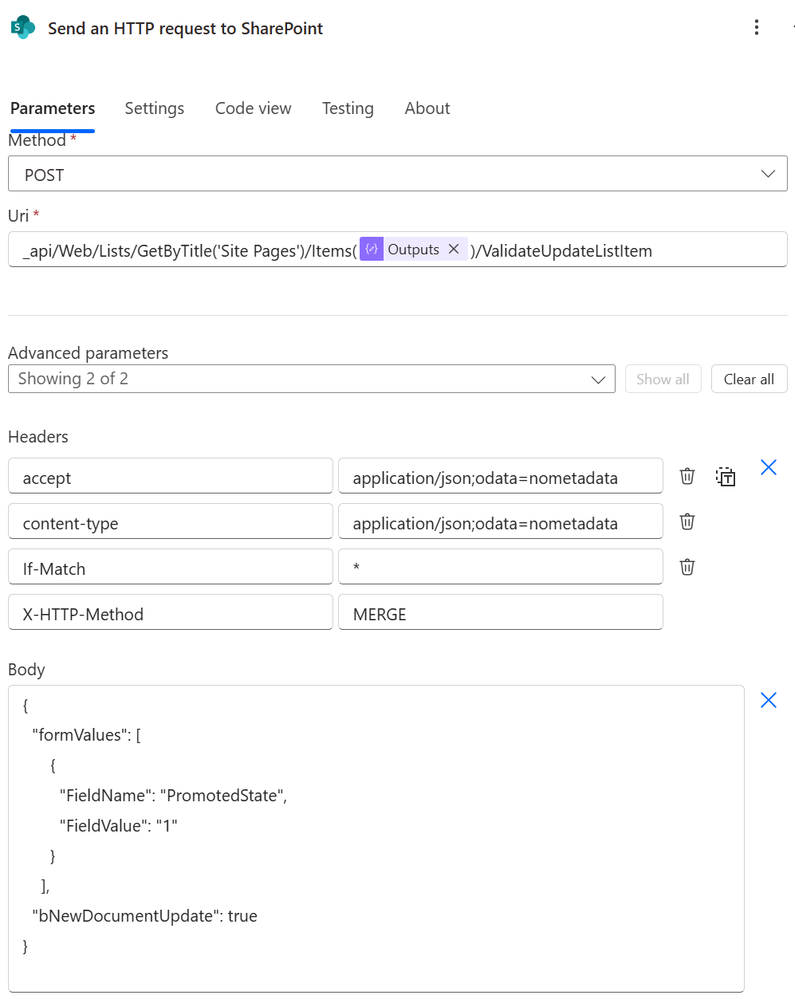Remove the Headers parameter with X
The height and width of the screenshot is (999, 795).
(768, 467)
